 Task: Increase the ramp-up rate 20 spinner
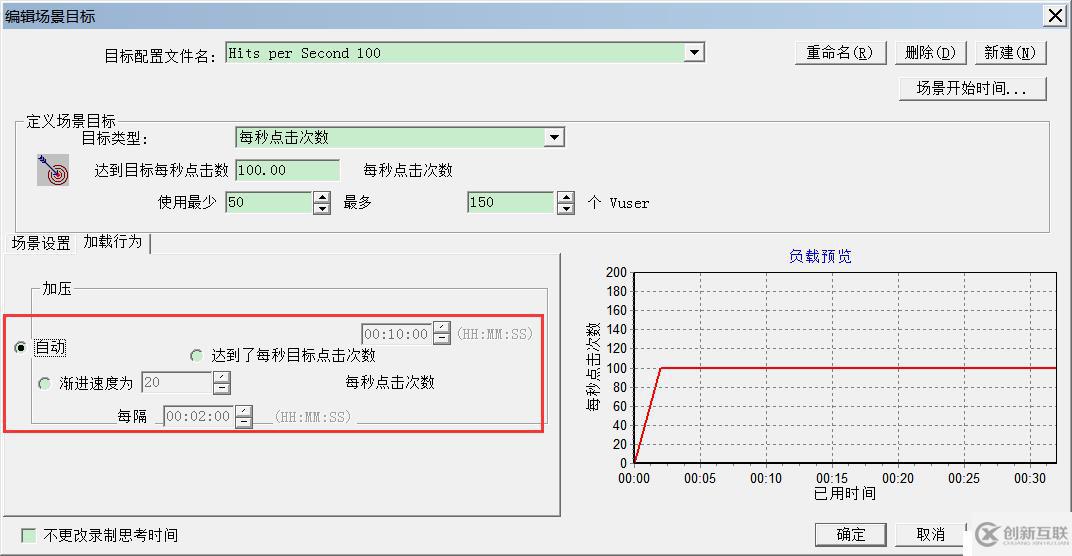(x=222, y=377)
